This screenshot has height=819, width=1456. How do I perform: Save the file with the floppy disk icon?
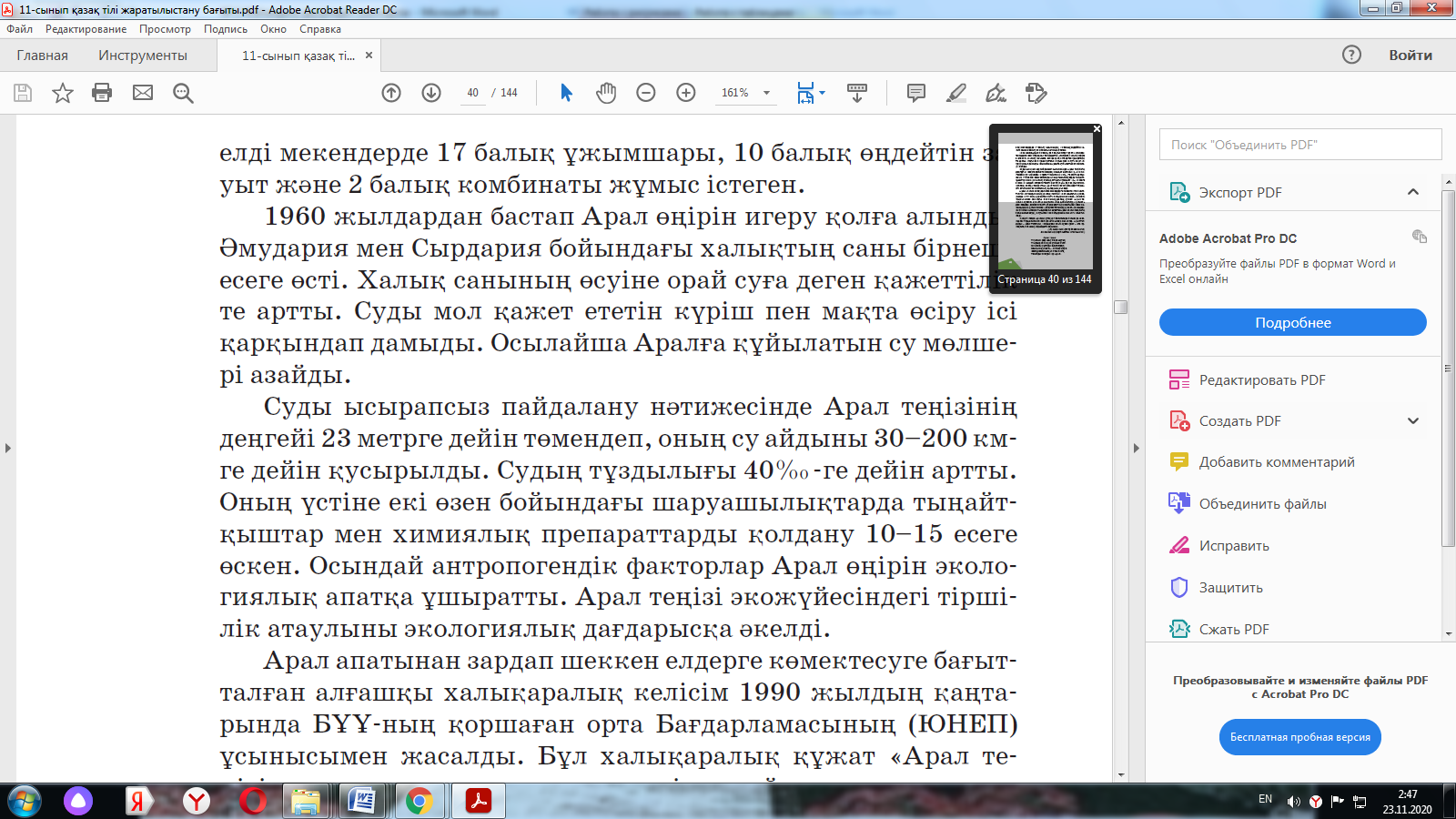[x=23, y=93]
